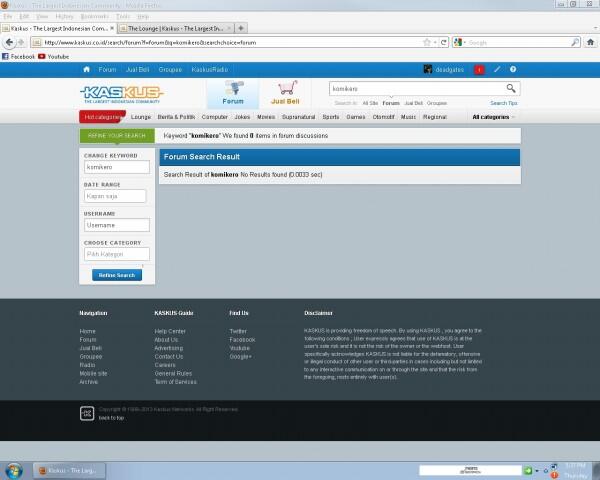Viewport: 600px width, 480px height.
Task: Open the Bookmarks menu
Action: click(x=95, y=16)
